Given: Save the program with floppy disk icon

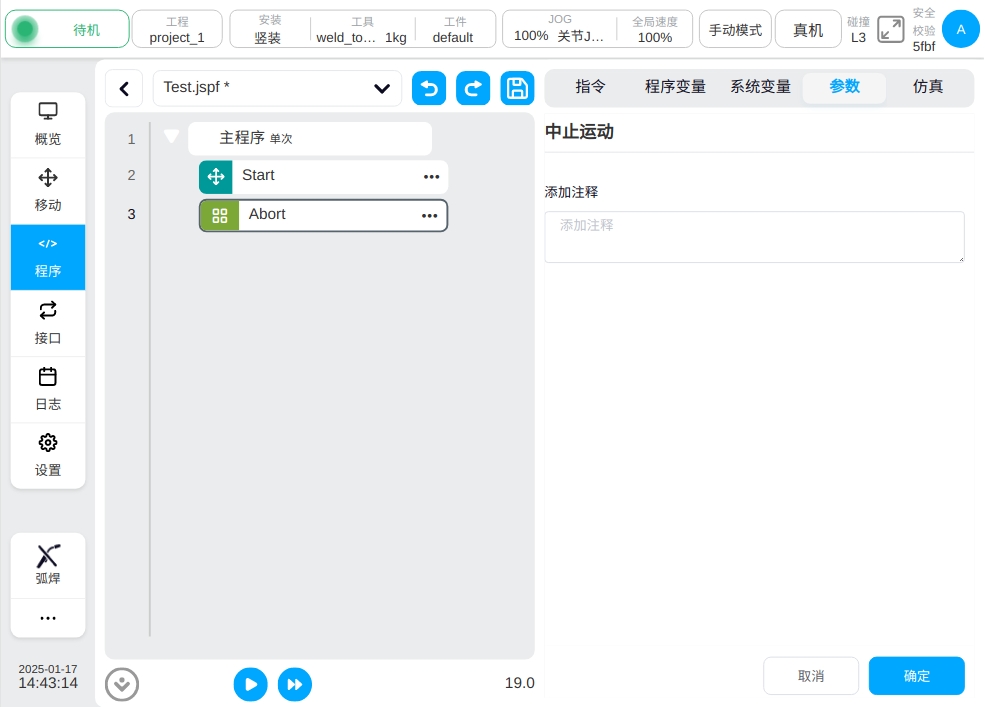Looking at the screenshot, I should (x=517, y=88).
